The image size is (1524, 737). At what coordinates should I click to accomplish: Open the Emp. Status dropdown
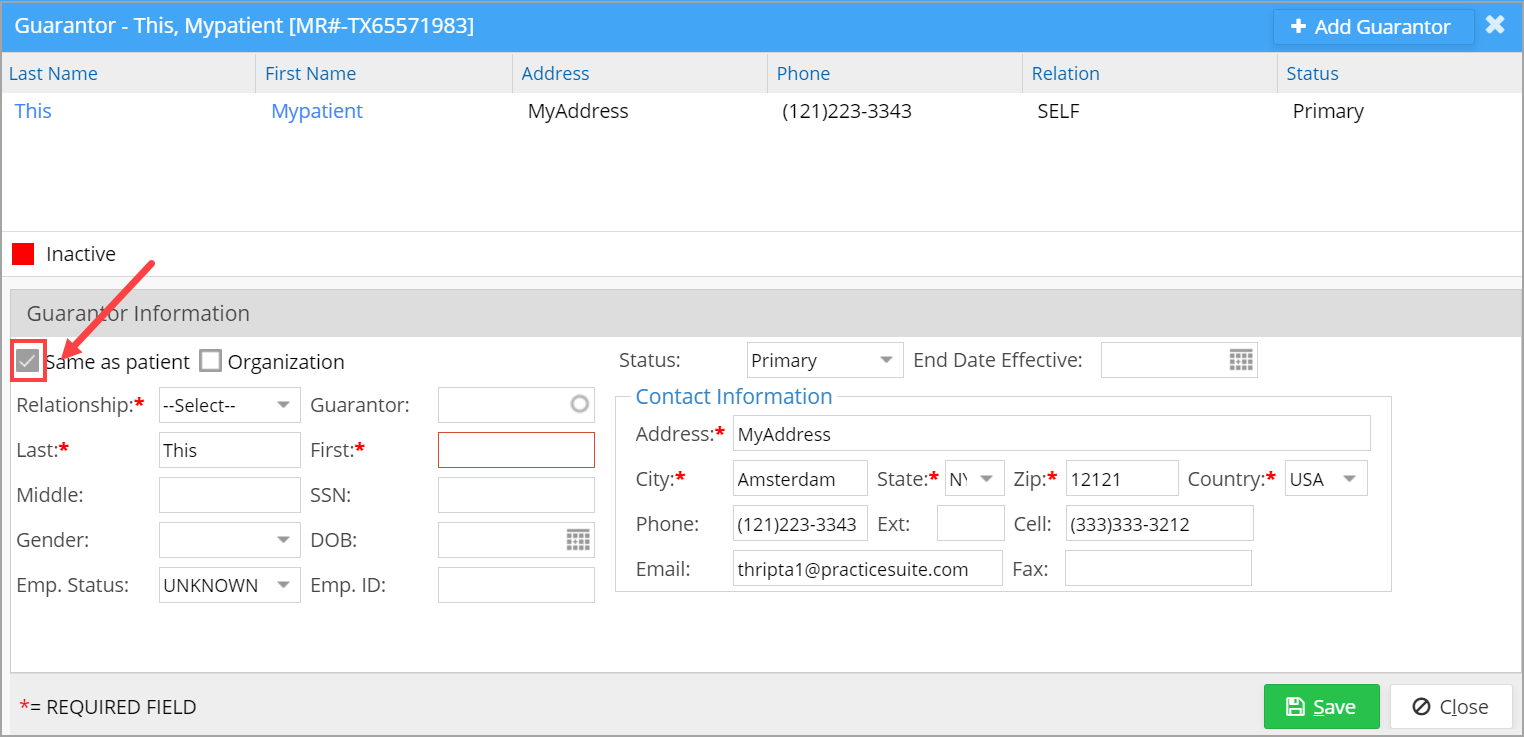[x=229, y=585]
